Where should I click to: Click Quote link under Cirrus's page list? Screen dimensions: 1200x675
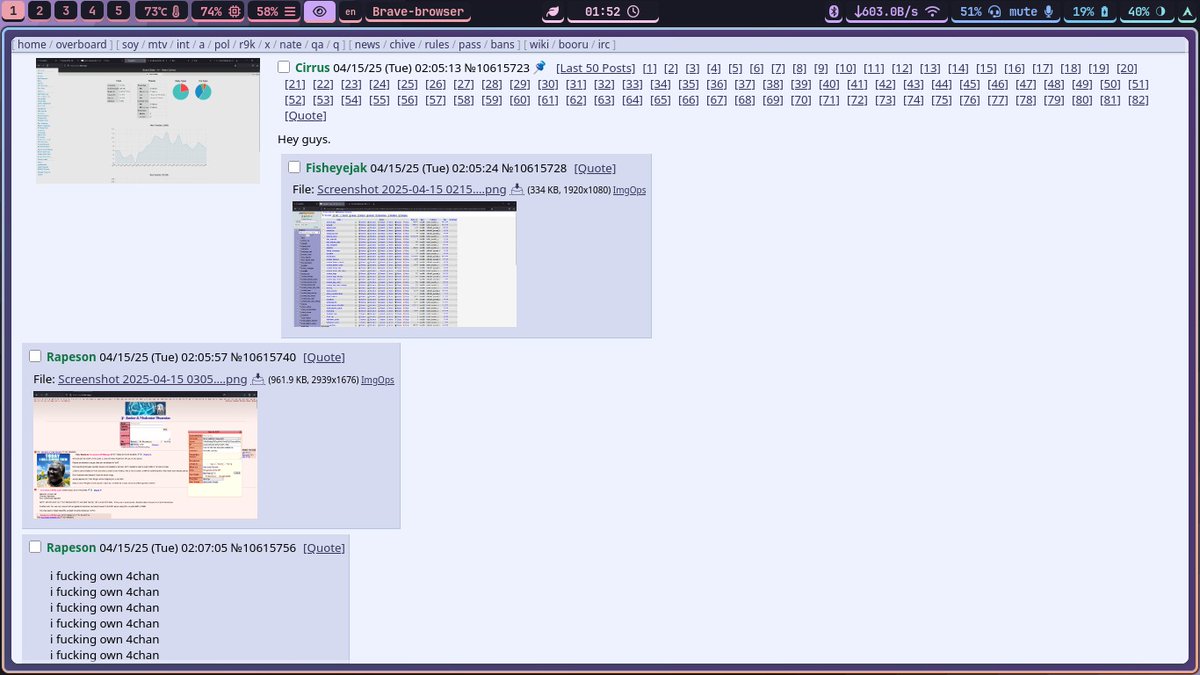coord(305,116)
